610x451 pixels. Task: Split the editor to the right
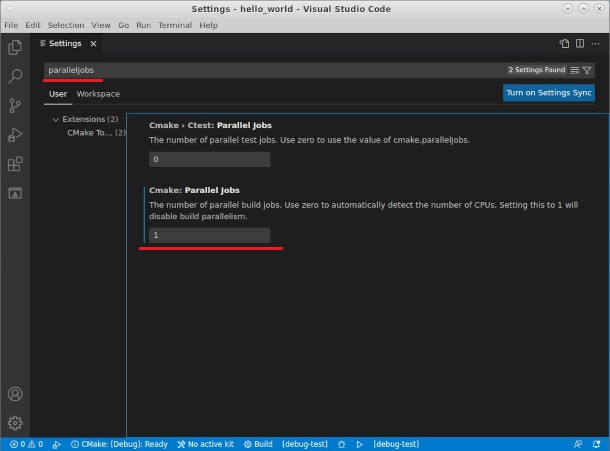580,44
